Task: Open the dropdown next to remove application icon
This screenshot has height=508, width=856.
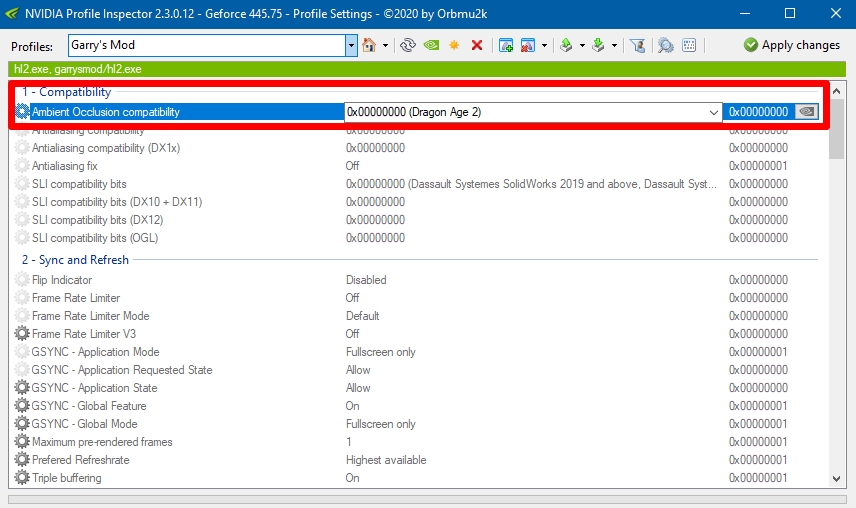Action: (544, 45)
